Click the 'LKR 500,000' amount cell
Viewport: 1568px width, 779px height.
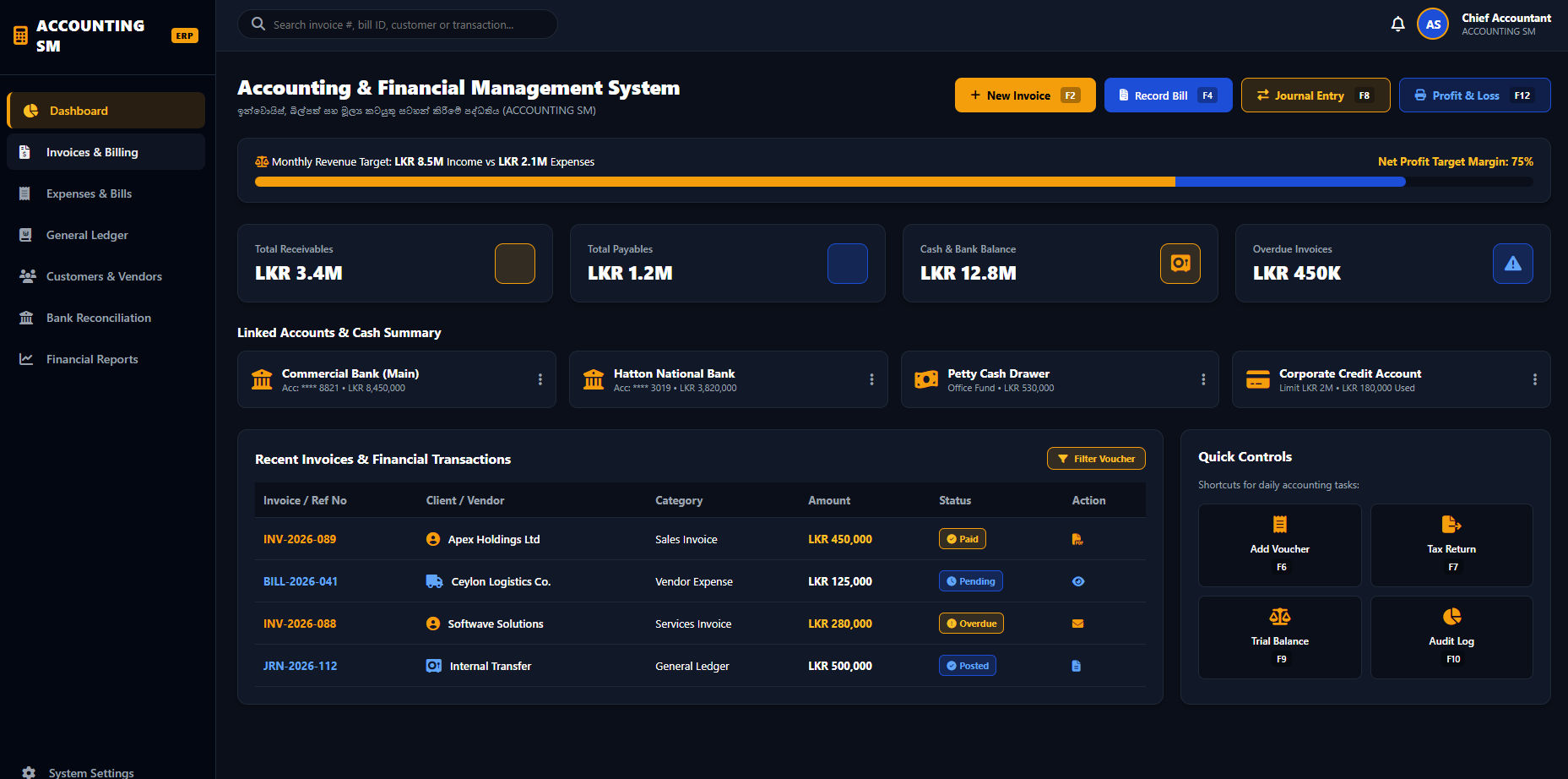point(840,666)
